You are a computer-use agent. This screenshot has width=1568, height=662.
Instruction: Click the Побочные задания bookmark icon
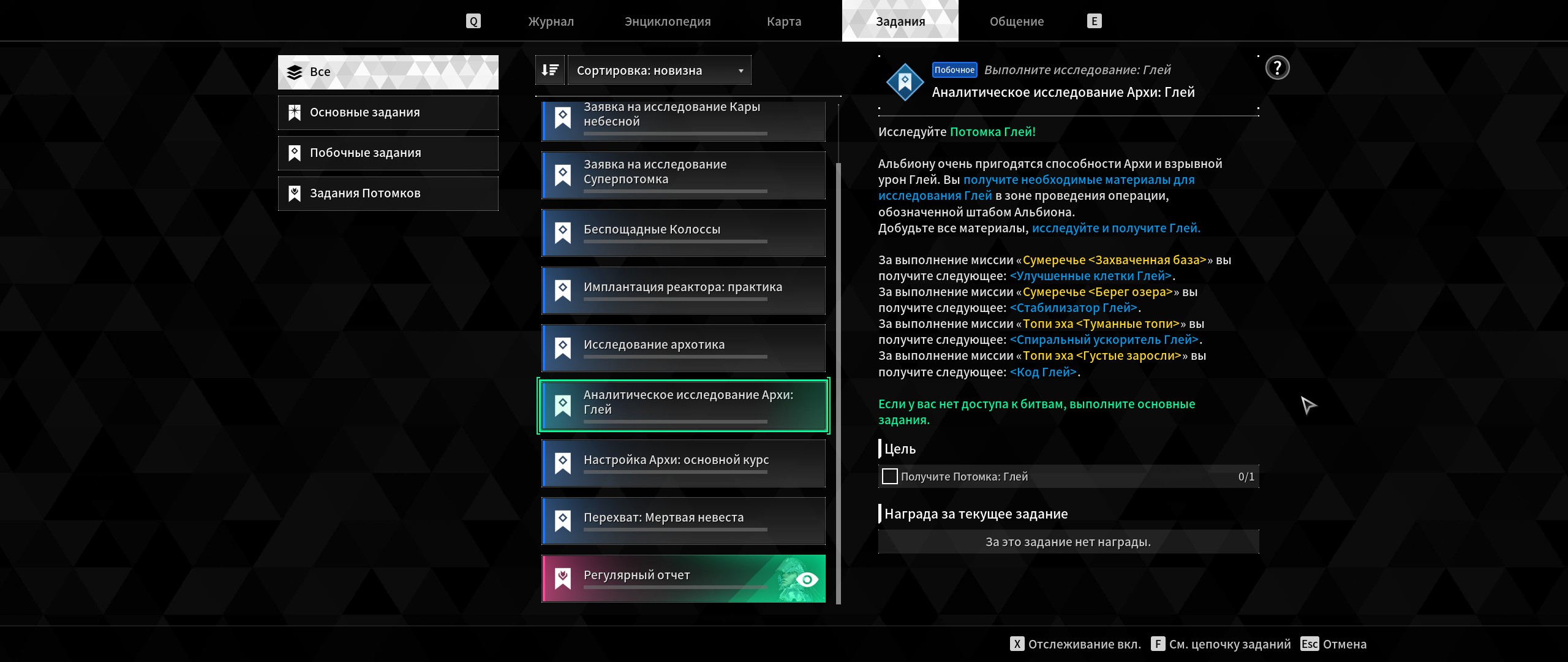295,153
